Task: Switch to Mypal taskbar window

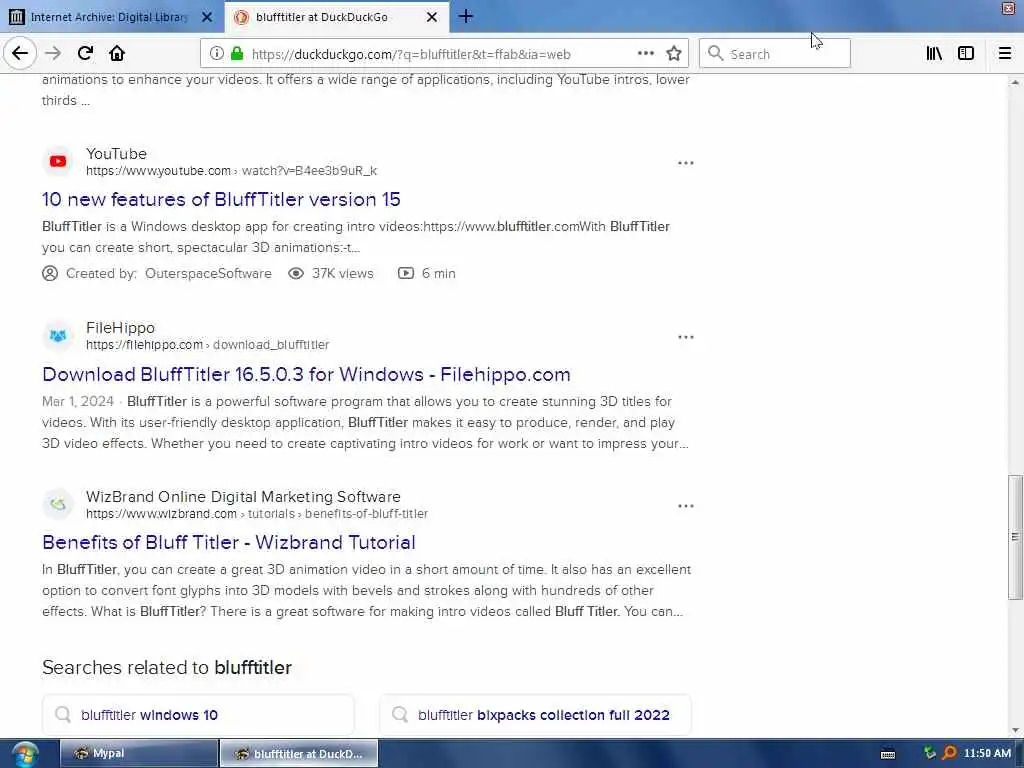Action: [x=138, y=753]
